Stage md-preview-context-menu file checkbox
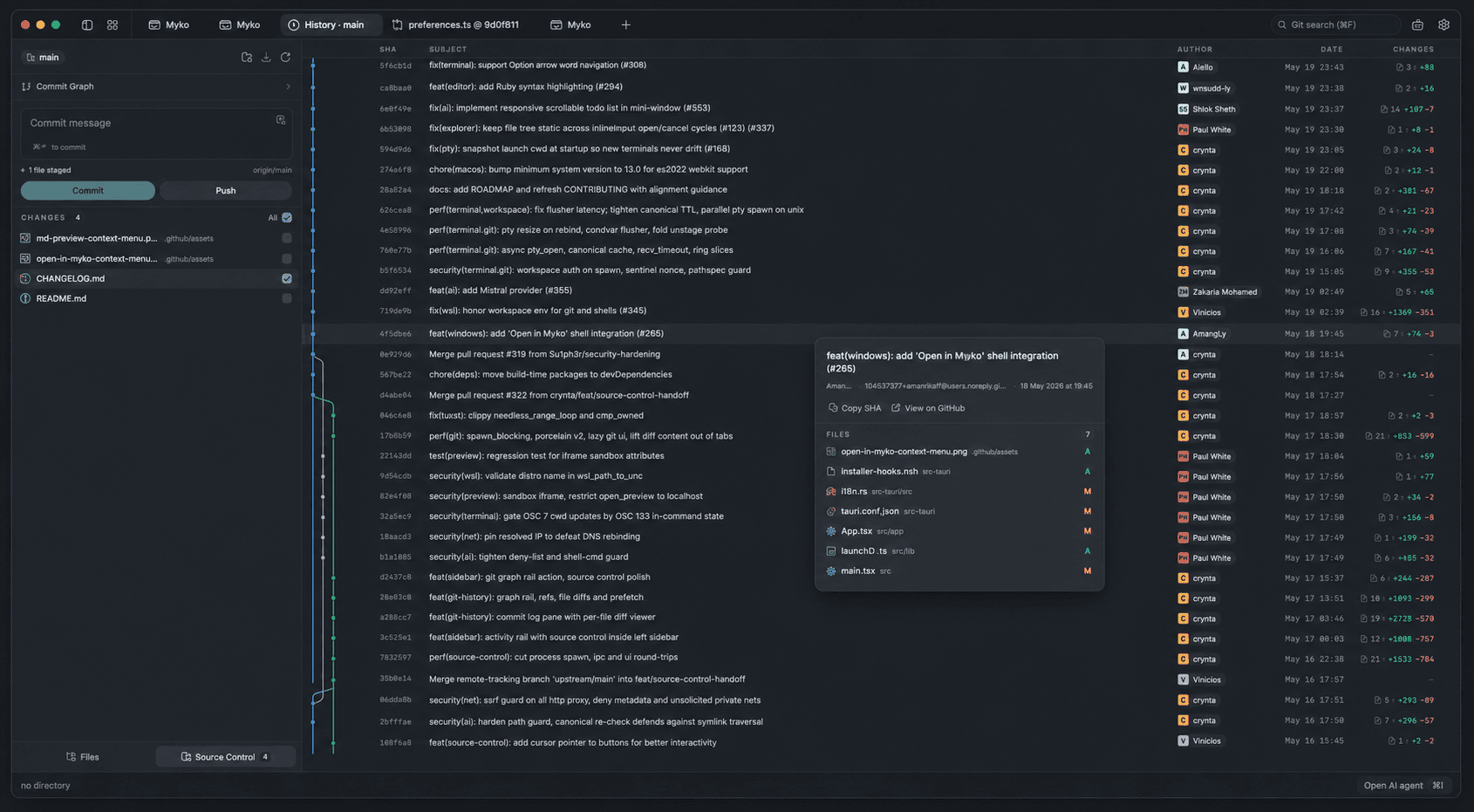Viewport: 1474px width, 812px height. coord(287,238)
